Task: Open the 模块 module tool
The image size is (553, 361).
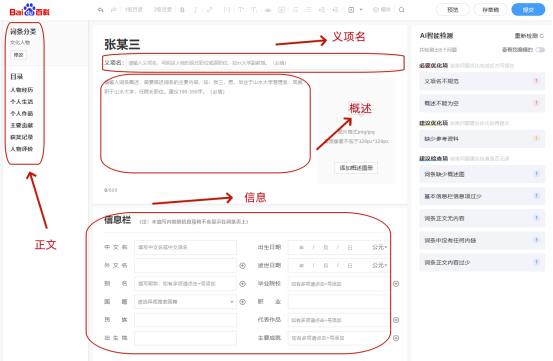Action: tap(382, 10)
